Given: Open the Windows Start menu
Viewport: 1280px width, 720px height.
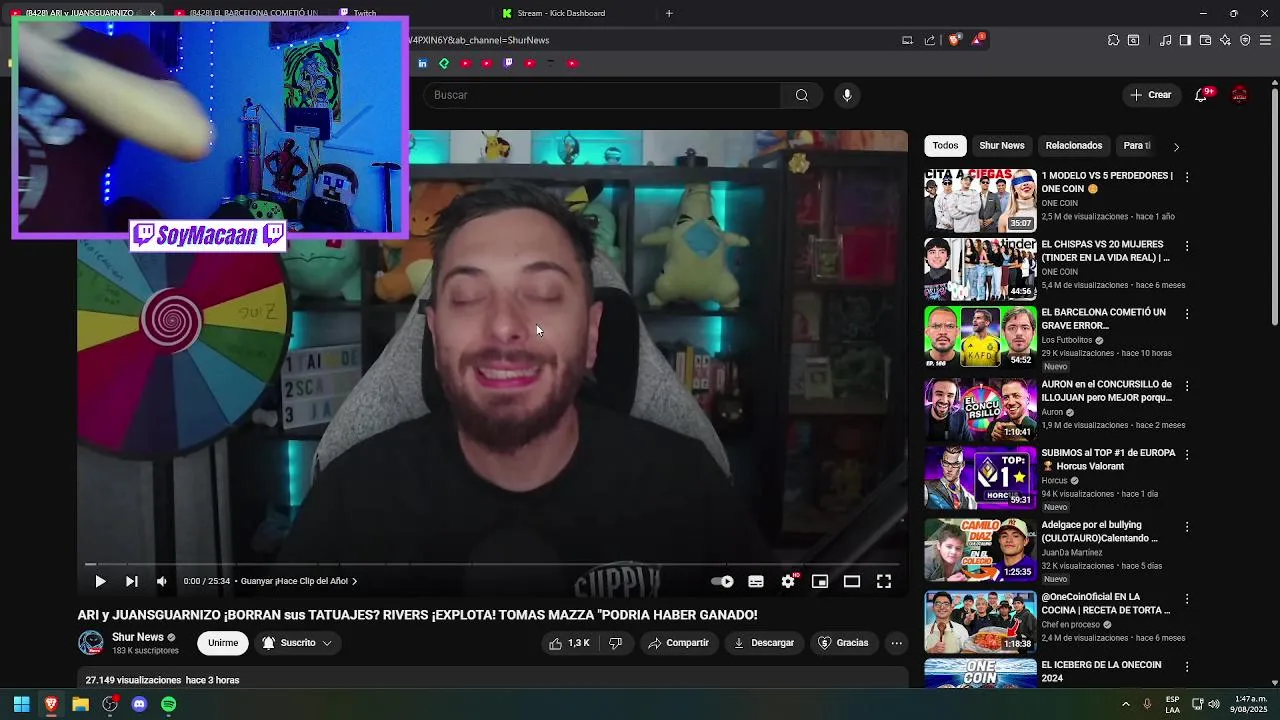Looking at the screenshot, I should (21, 704).
